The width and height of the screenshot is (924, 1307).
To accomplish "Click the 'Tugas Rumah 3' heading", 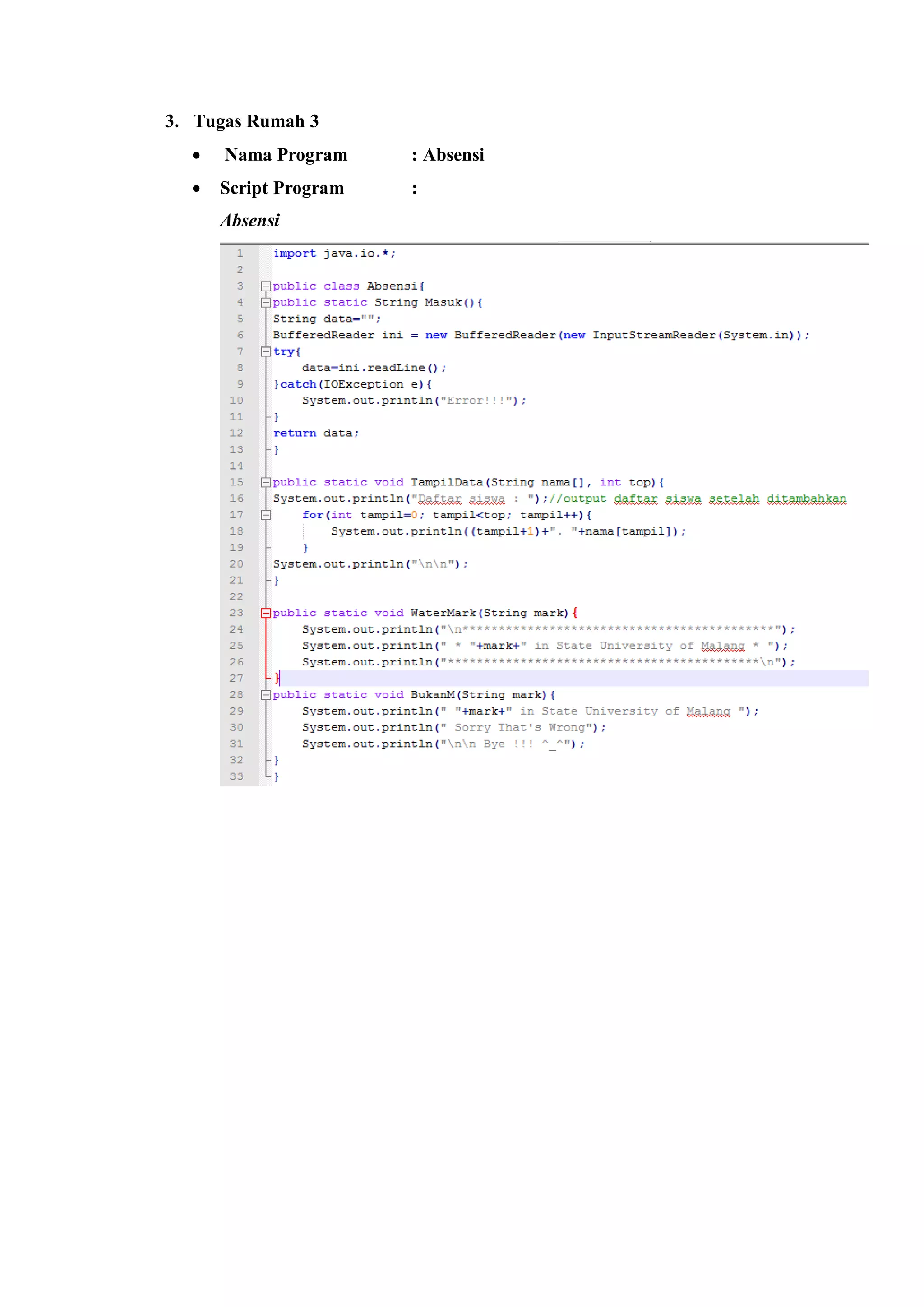I will [x=256, y=121].
